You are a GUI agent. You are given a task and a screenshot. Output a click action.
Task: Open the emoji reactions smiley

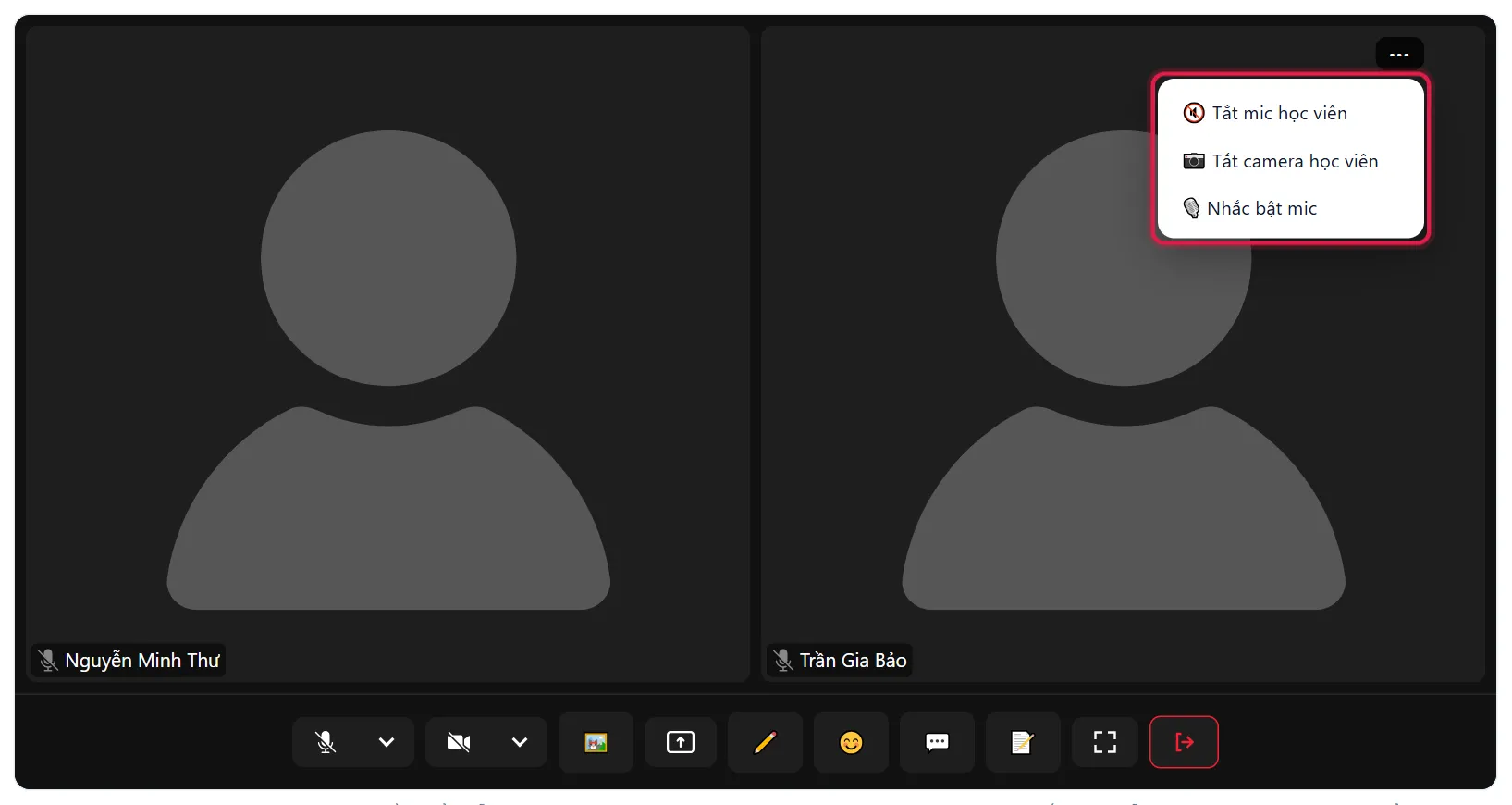coord(851,742)
